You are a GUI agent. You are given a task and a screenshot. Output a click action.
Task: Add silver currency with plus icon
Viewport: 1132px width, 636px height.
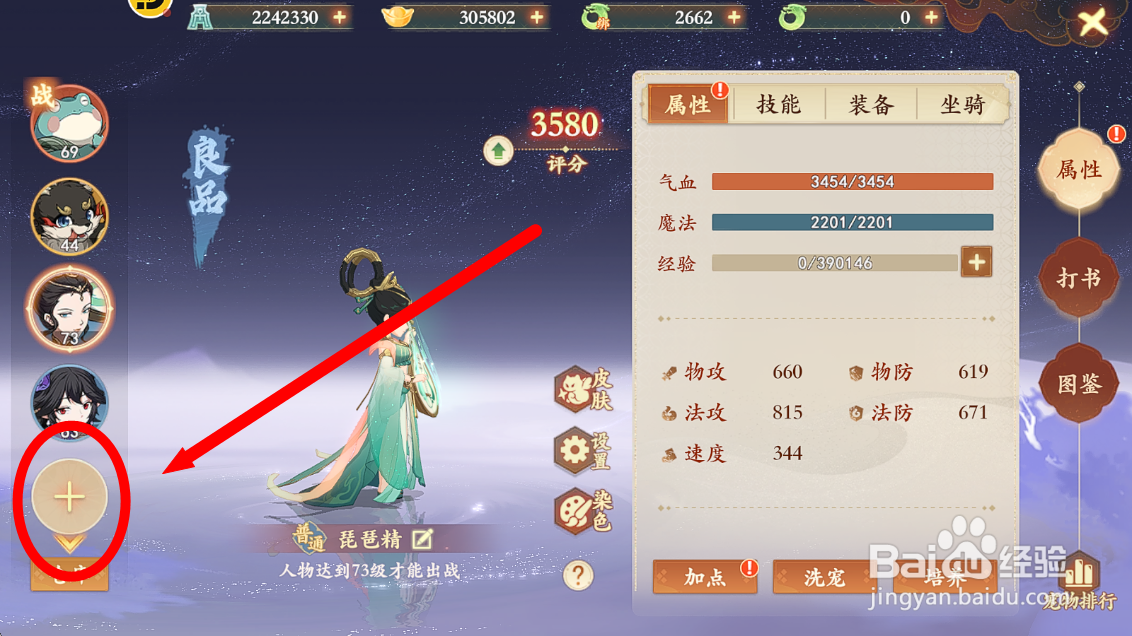[x=339, y=17]
